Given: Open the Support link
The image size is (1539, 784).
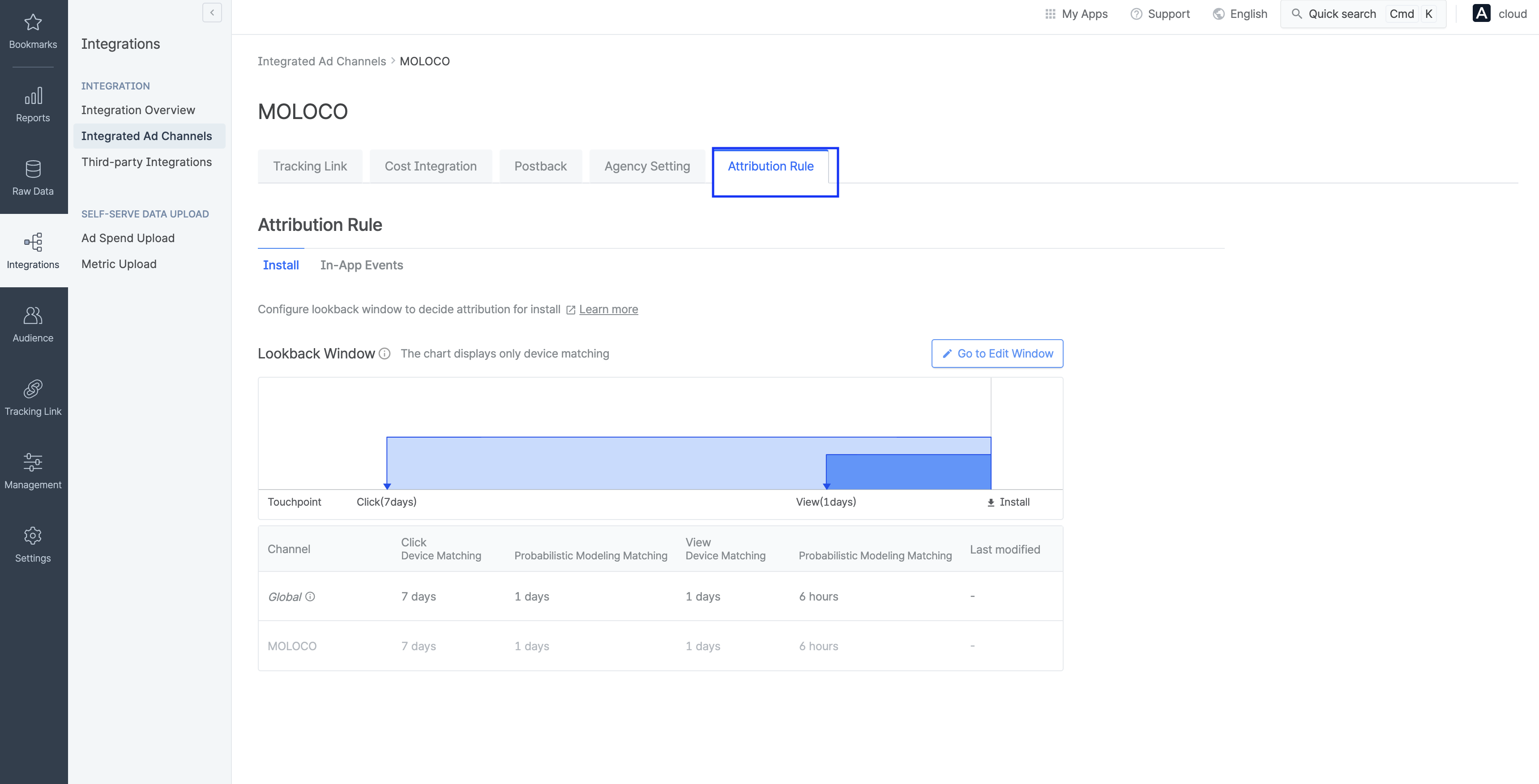Looking at the screenshot, I should pos(1160,14).
